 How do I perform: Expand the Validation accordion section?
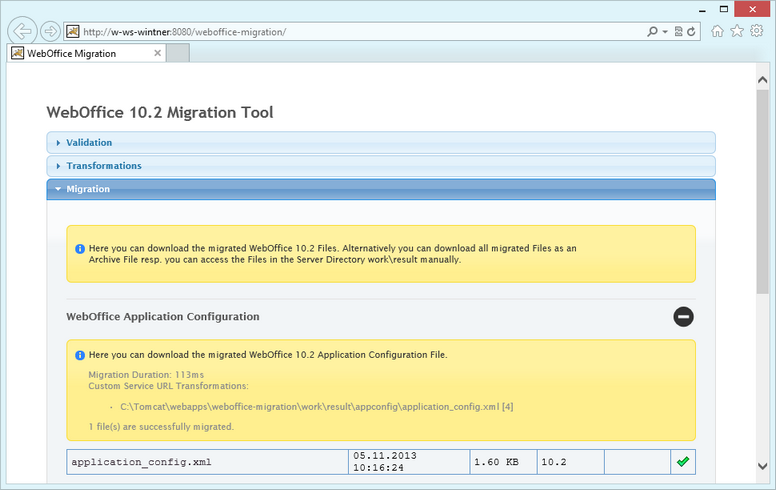coord(381,143)
